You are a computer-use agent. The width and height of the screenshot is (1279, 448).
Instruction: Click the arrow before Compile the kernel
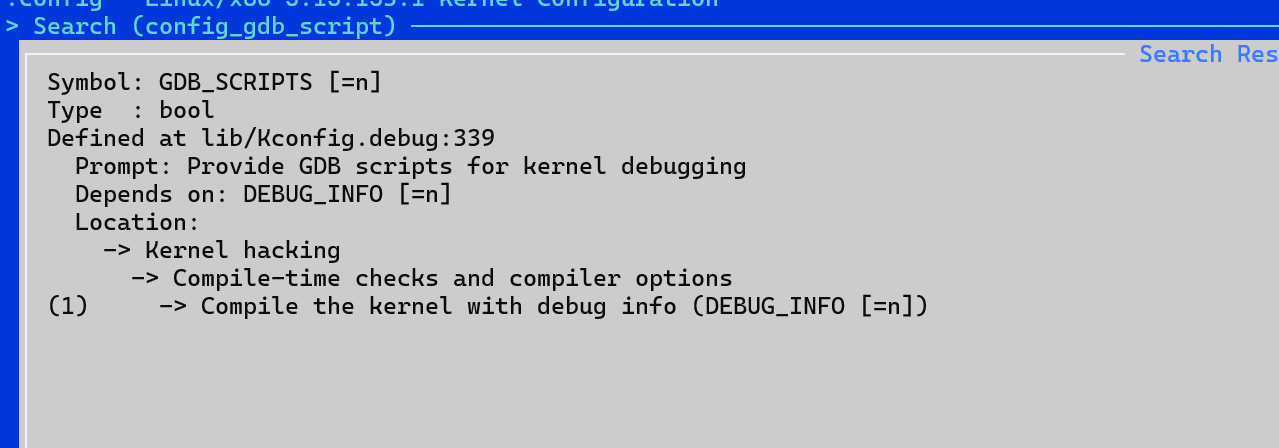[173, 306]
